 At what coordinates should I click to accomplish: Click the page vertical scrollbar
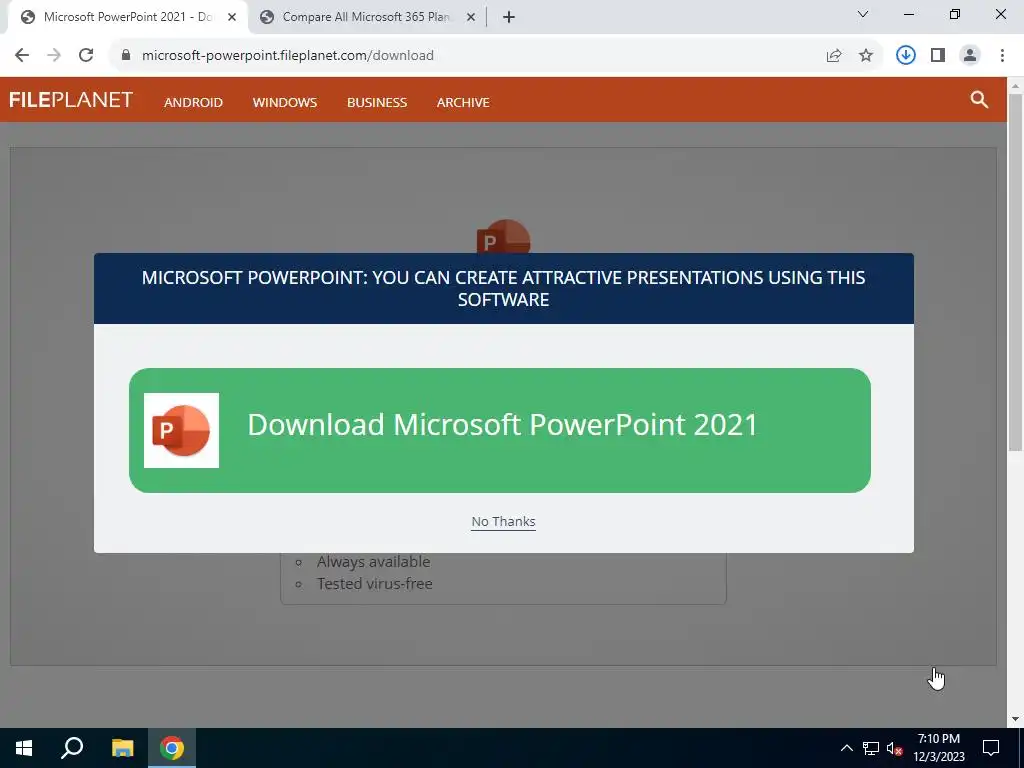point(1015,271)
